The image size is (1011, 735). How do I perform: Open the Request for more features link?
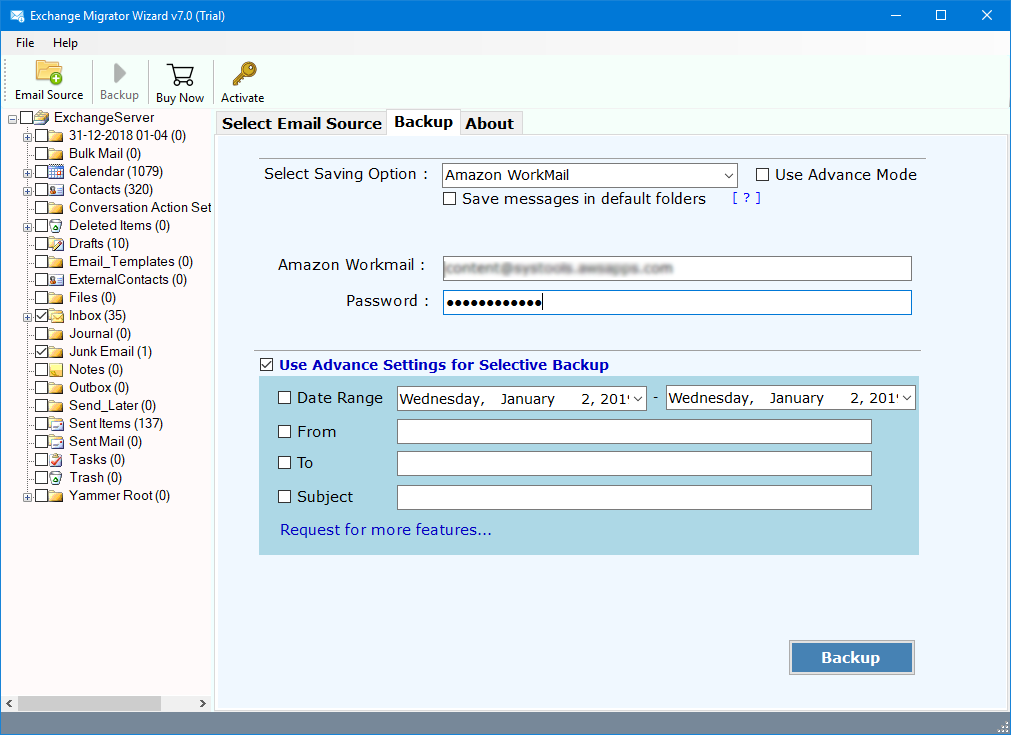(386, 530)
